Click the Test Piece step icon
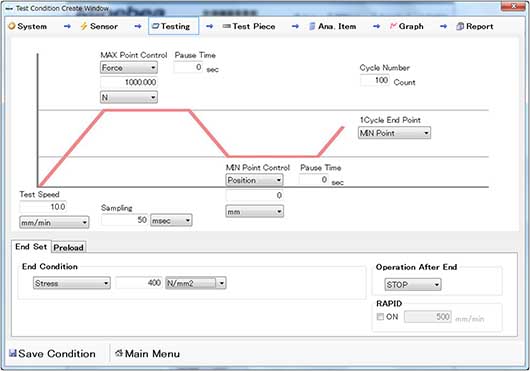This screenshot has width=530, height=371. [227, 26]
